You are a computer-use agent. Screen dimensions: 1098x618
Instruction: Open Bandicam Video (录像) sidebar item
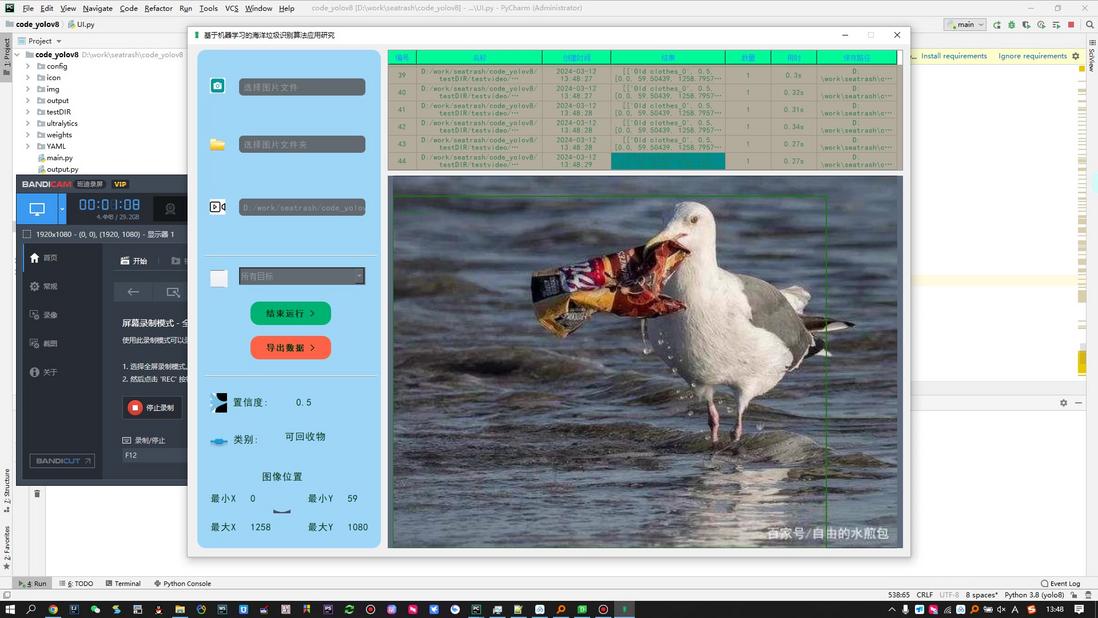pos(43,315)
